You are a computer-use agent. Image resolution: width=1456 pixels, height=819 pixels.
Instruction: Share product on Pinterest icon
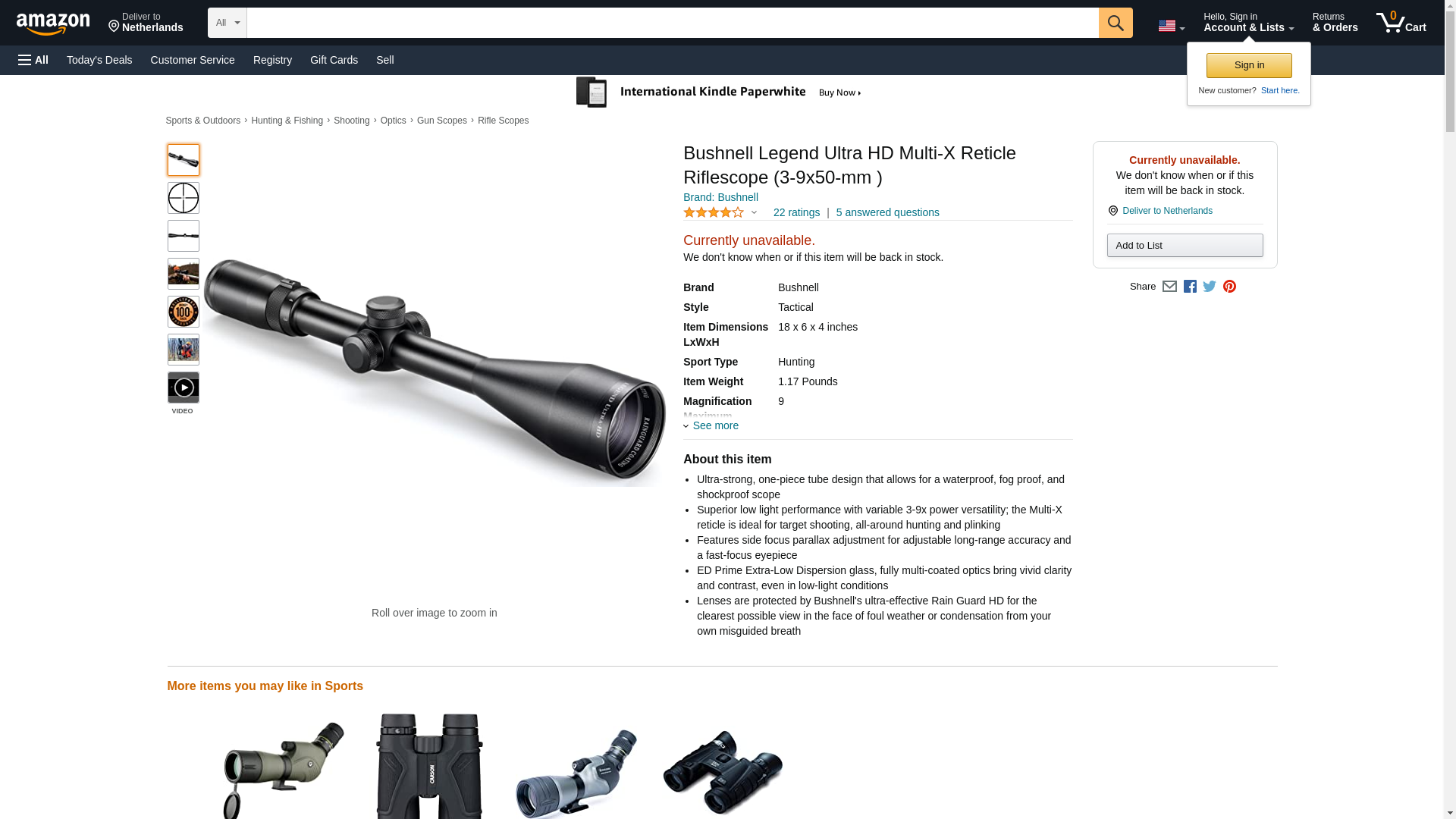point(1229,287)
